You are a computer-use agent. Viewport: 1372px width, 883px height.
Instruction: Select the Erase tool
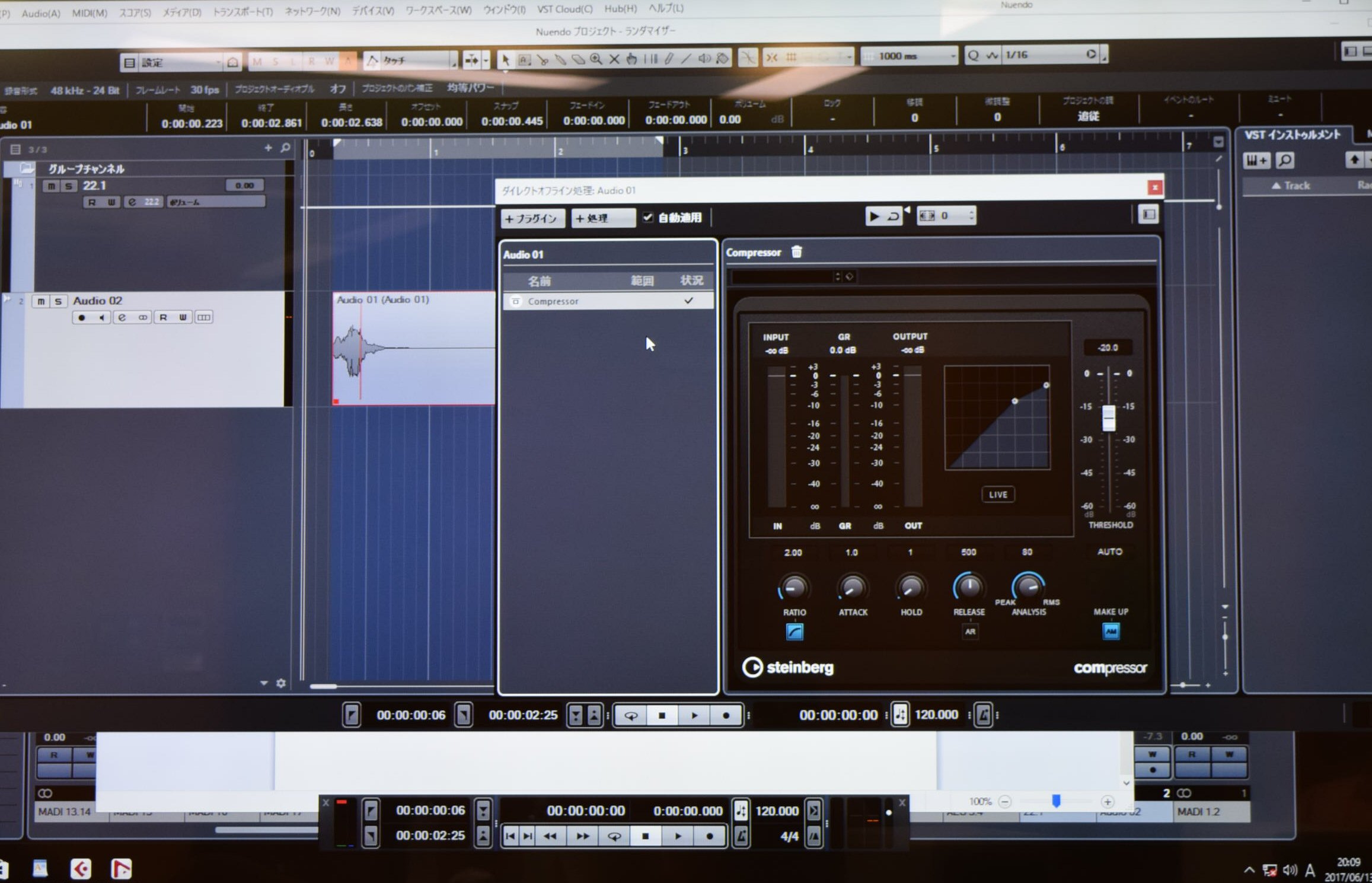[x=577, y=59]
